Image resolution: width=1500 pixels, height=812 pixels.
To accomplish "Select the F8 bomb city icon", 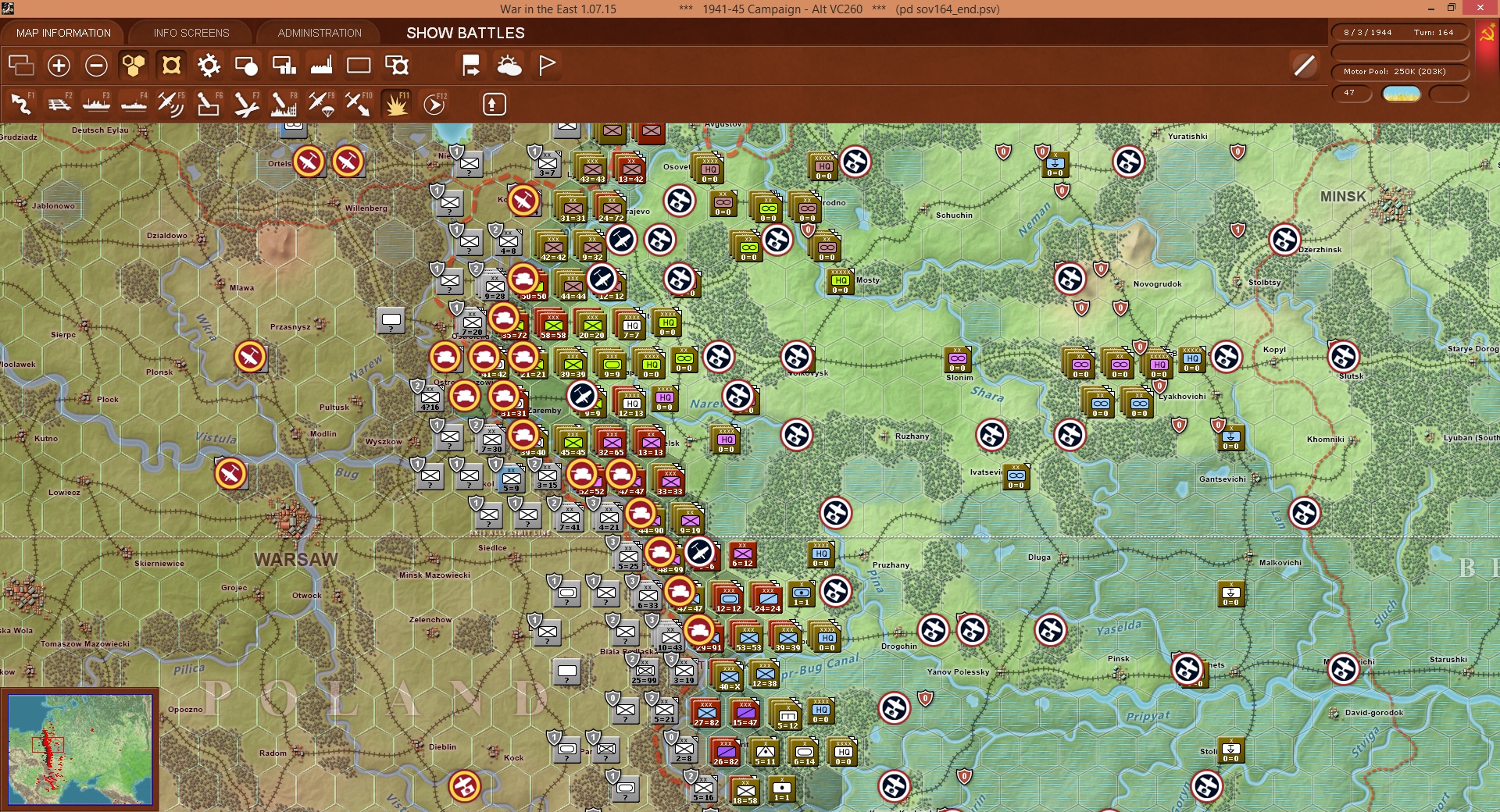I will point(284,104).
